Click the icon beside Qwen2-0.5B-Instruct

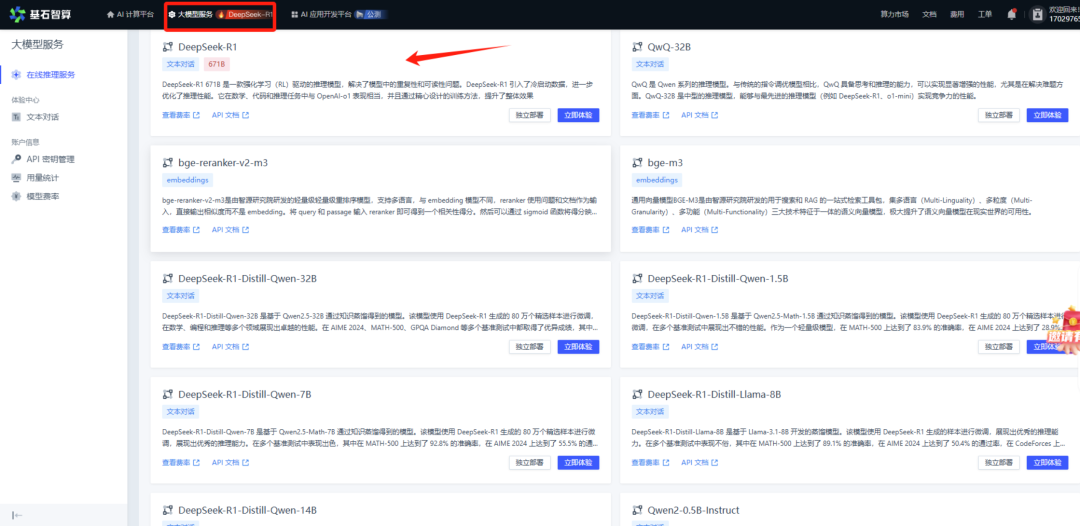[637, 510]
